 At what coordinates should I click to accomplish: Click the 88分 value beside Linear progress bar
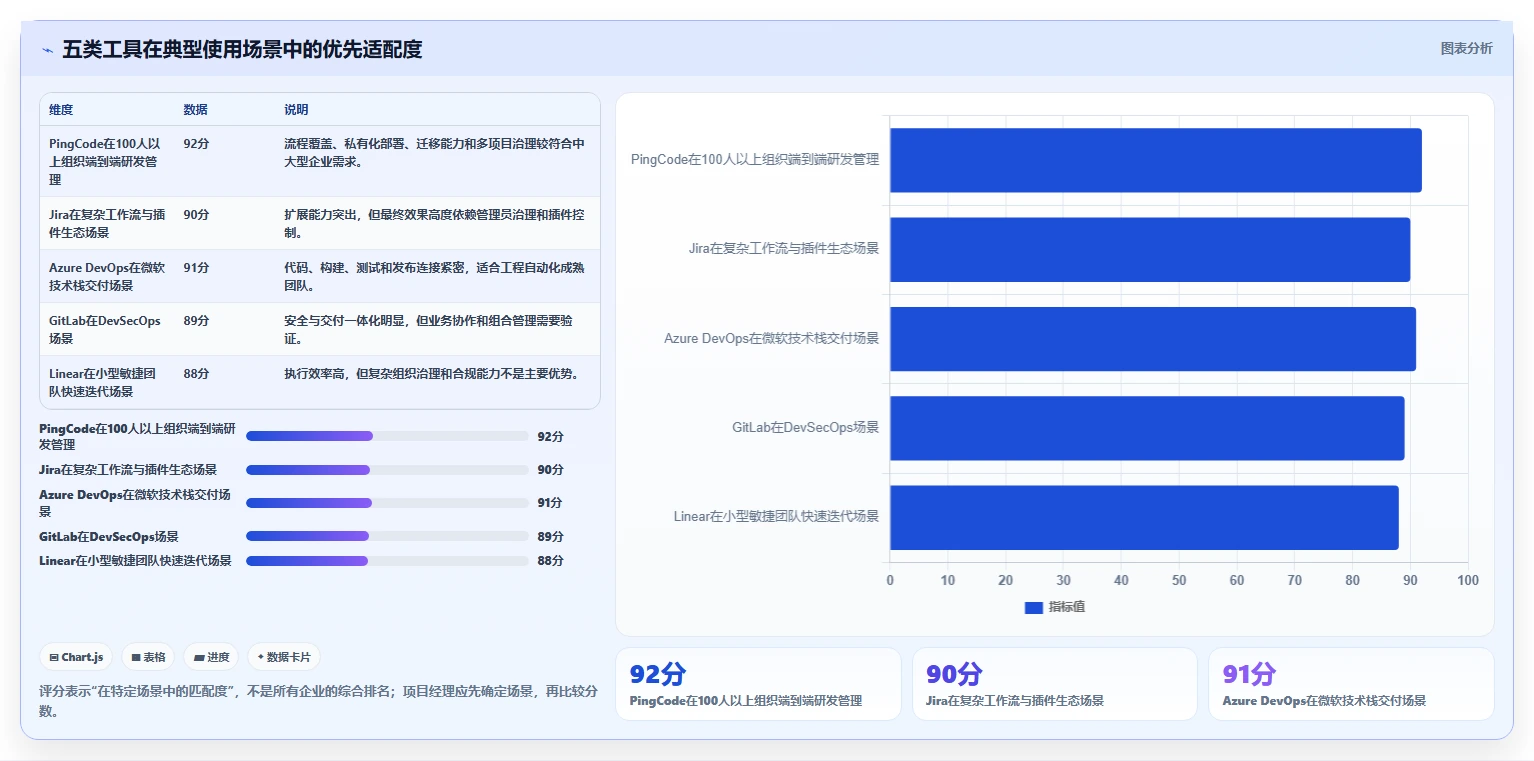[x=550, y=561]
